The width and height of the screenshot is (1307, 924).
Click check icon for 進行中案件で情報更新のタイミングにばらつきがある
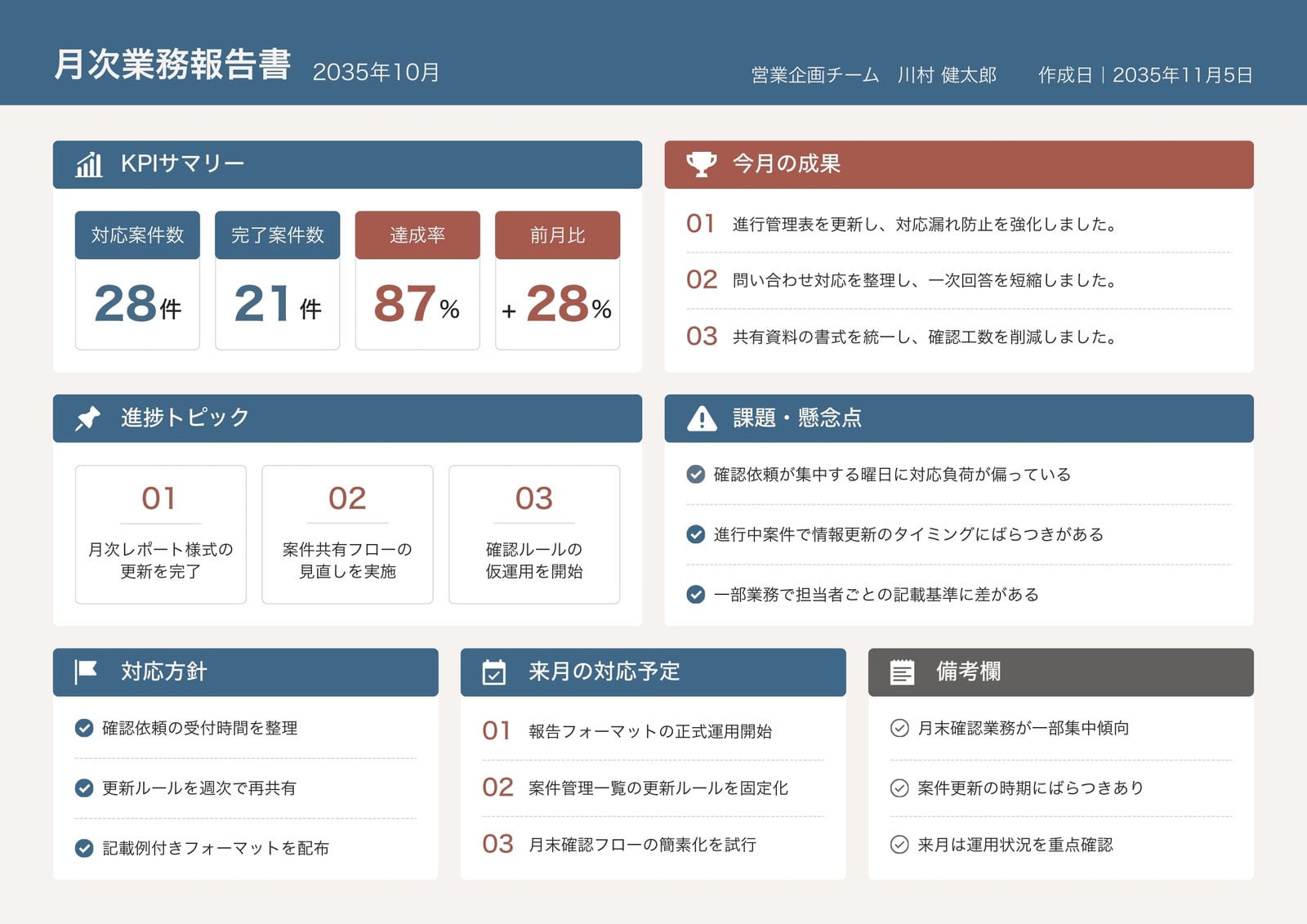(x=696, y=534)
